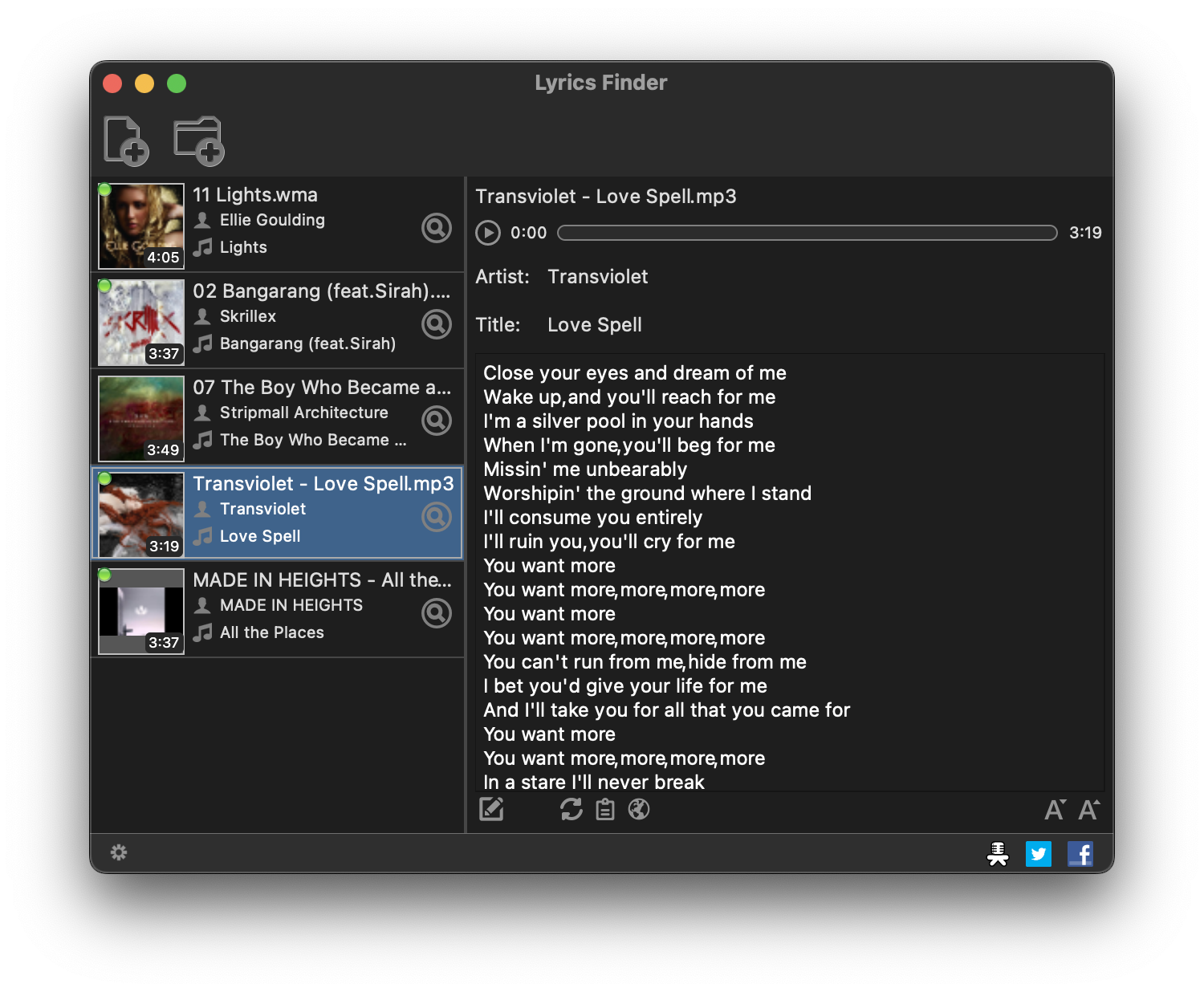This screenshot has height=992, width=1204.
Task: Open the globe web icon
Action: (639, 809)
